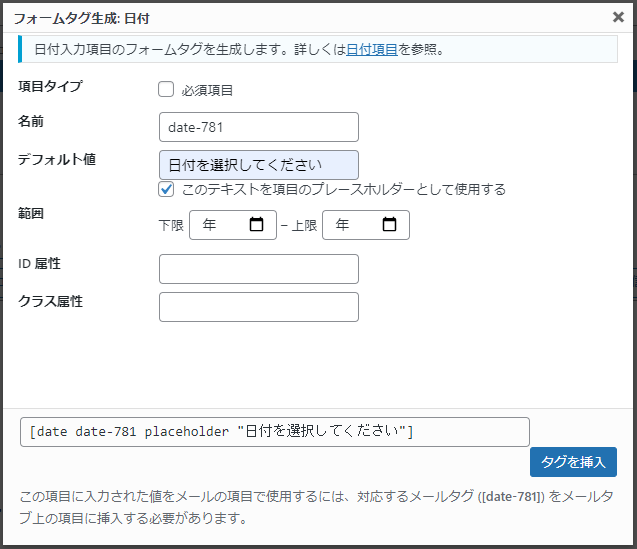This screenshot has width=637, height=549.
Task: Focus the 名前 field containing date-781
Action: pos(259,127)
